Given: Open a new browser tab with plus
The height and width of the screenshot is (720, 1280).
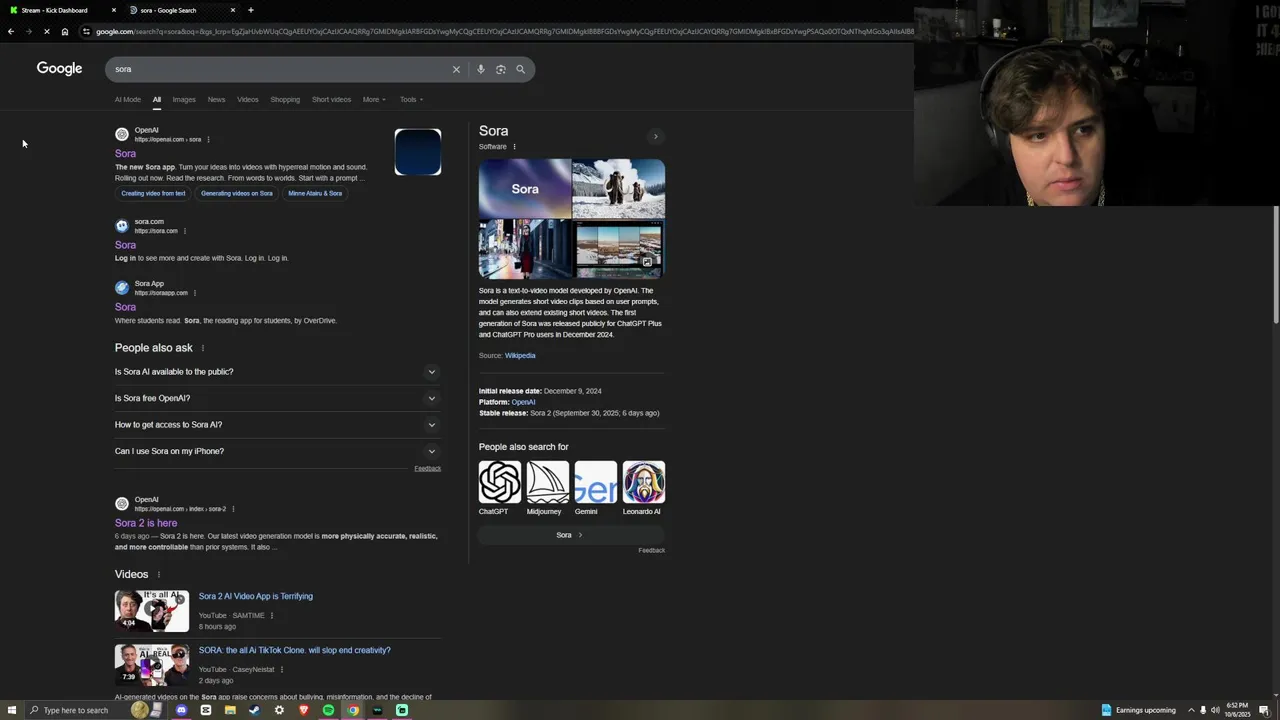Looking at the screenshot, I should click(x=251, y=10).
